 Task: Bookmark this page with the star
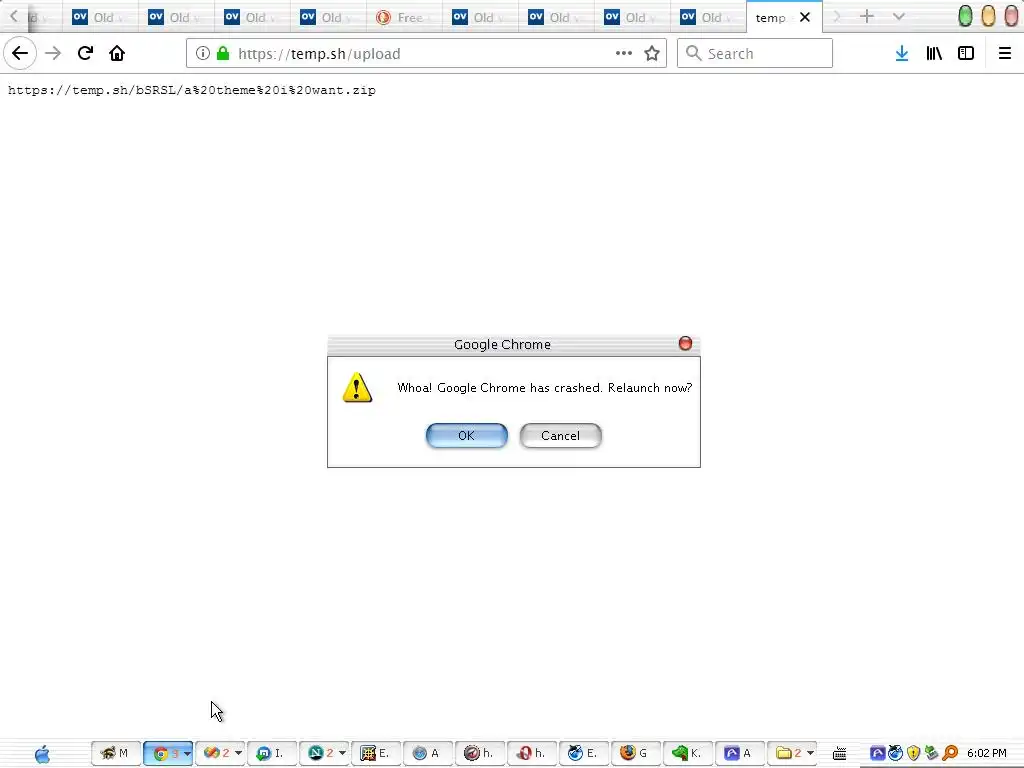[652, 54]
